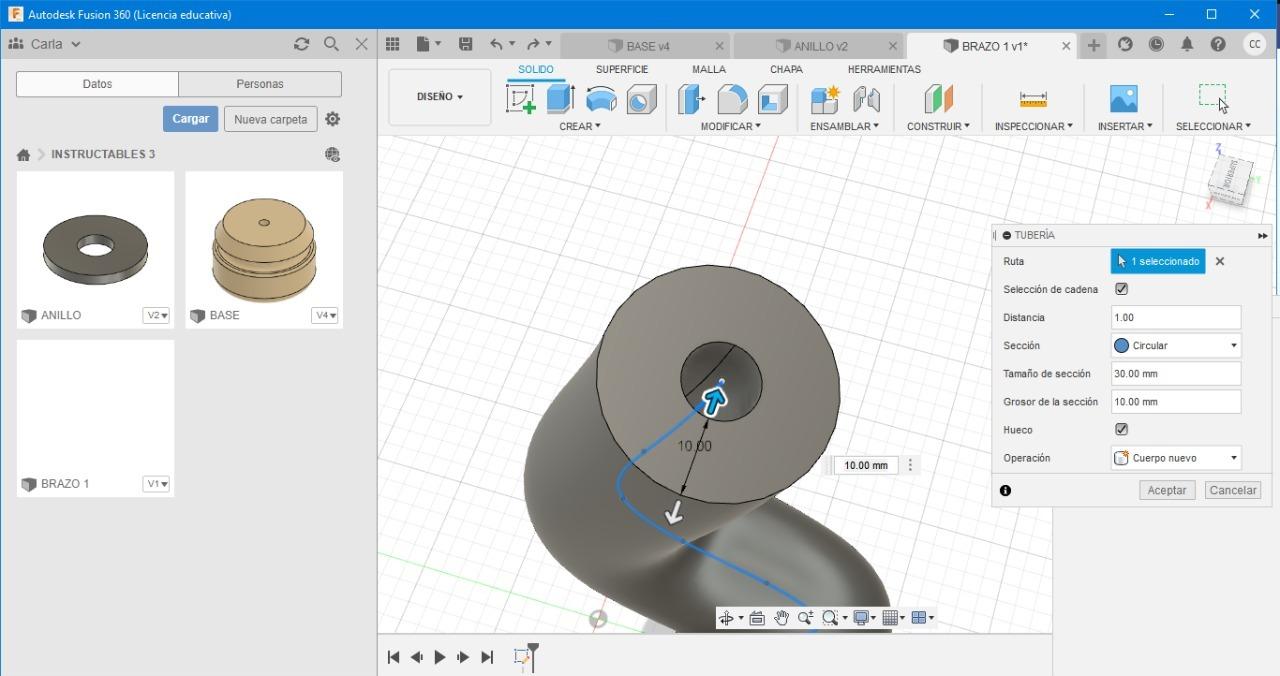The width and height of the screenshot is (1280, 676).
Task: Click the Offset Plane construct icon
Action: [x=938, y=99]
